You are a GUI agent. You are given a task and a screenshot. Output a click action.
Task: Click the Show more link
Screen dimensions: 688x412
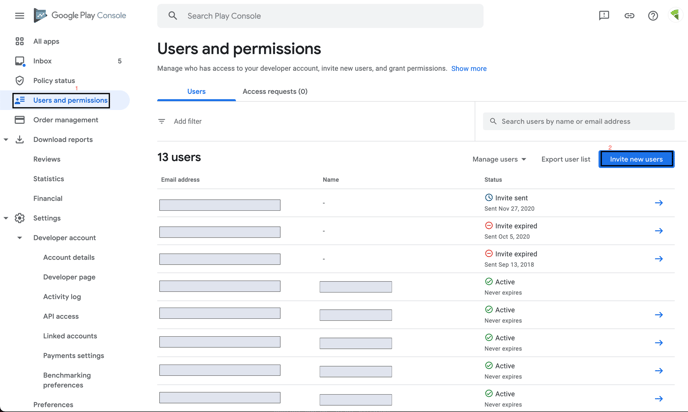(469, 69)
